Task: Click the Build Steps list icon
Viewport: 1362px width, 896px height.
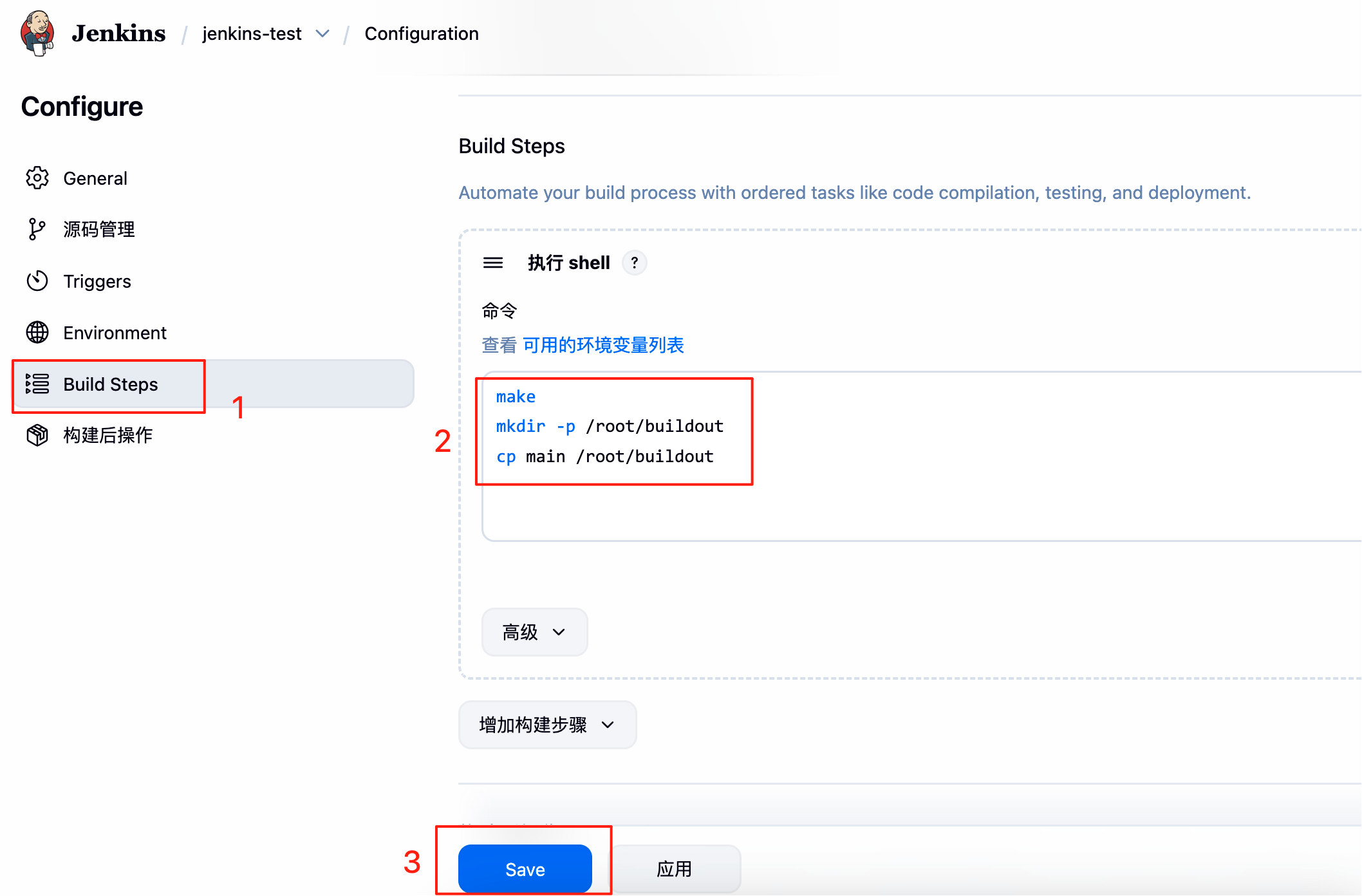Action: point(37,384)
